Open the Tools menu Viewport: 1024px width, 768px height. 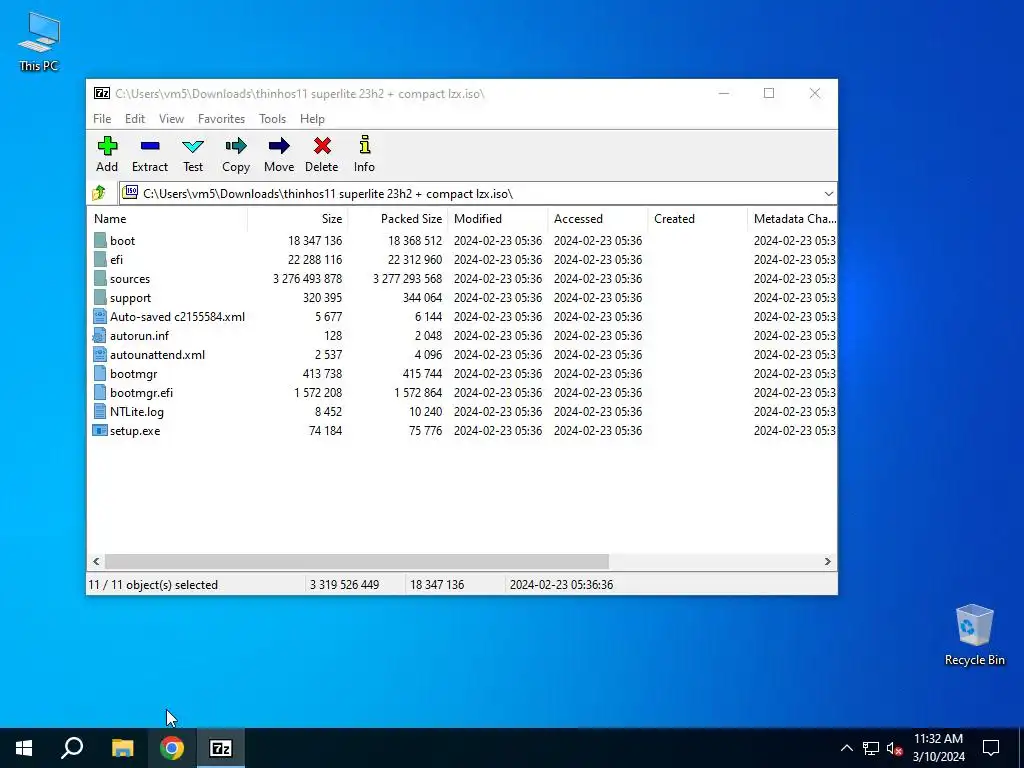272,119
